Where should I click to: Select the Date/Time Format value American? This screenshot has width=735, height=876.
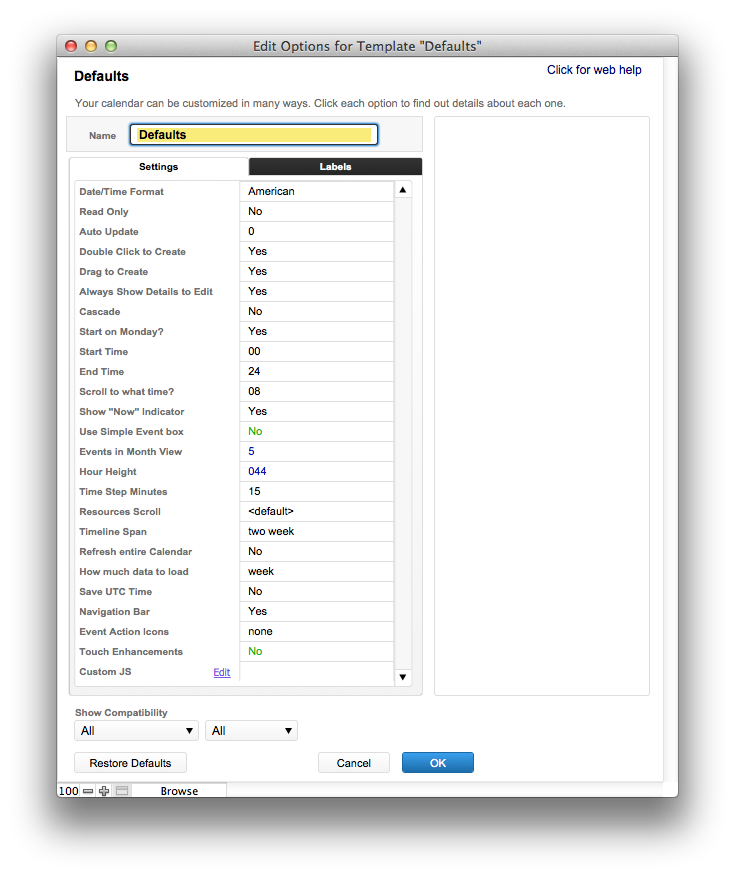[x=317, y=191]
